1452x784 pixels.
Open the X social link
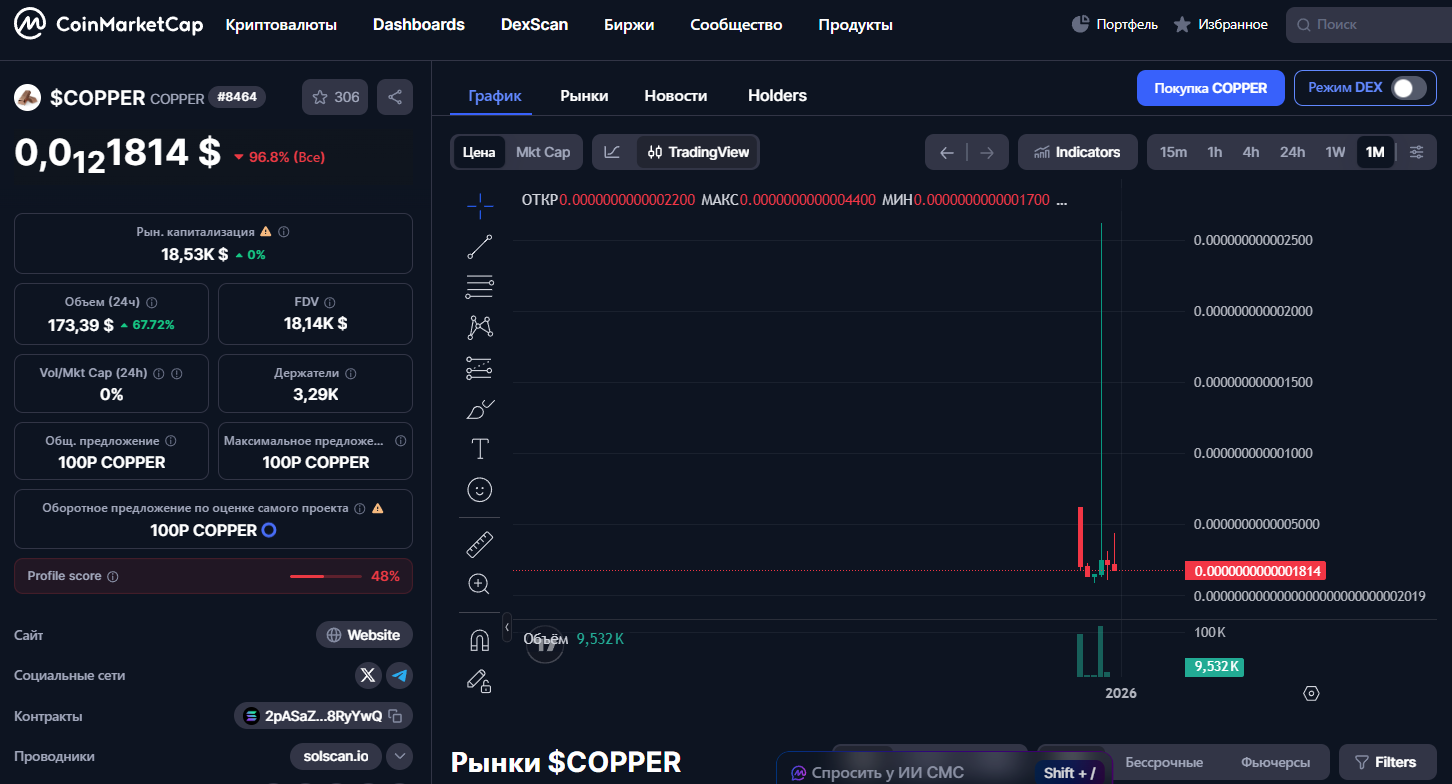pos(368,675)
